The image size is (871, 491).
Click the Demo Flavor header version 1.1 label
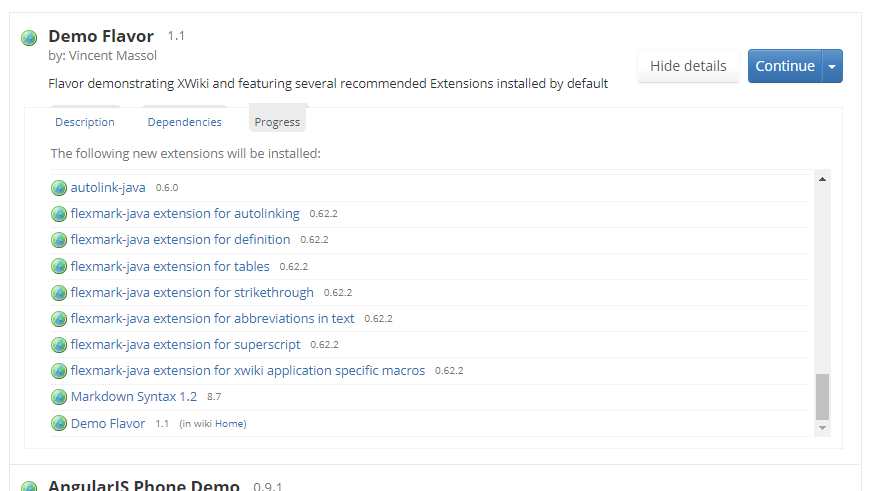point(176,36)
